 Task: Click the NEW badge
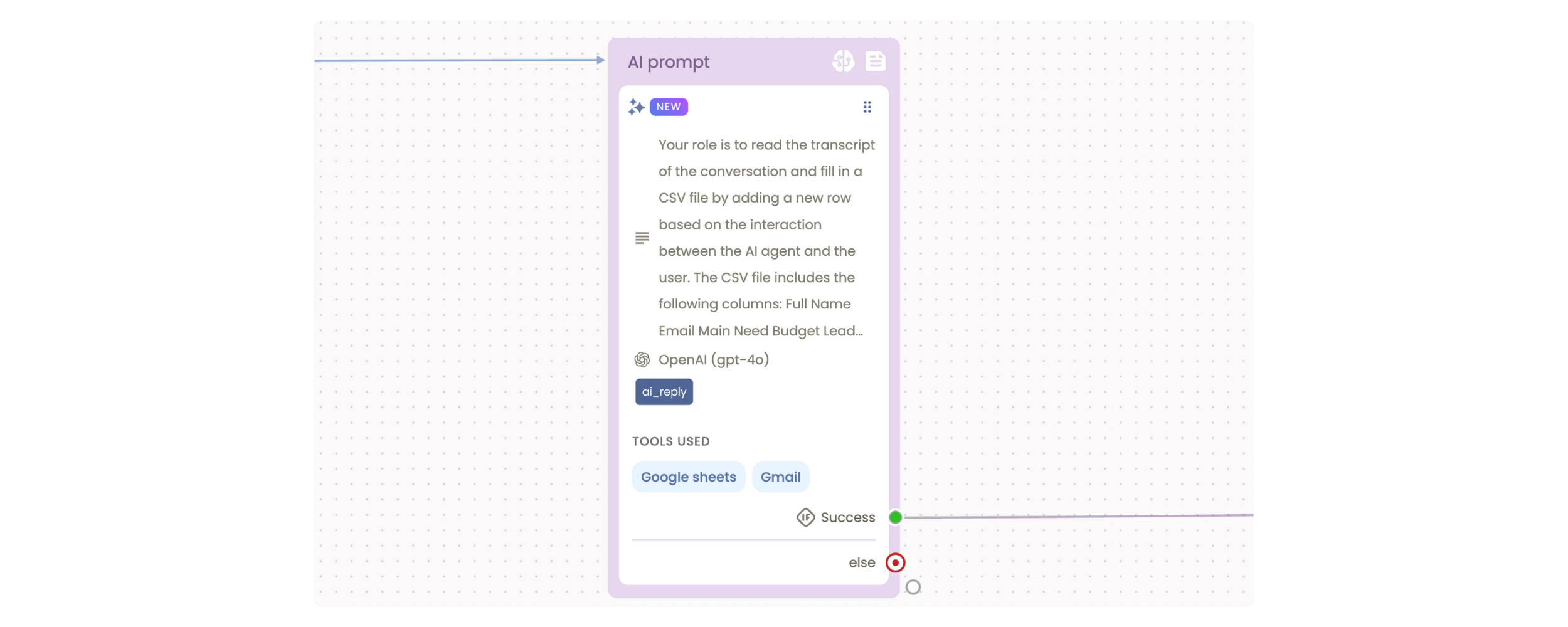tap(669, 107)
